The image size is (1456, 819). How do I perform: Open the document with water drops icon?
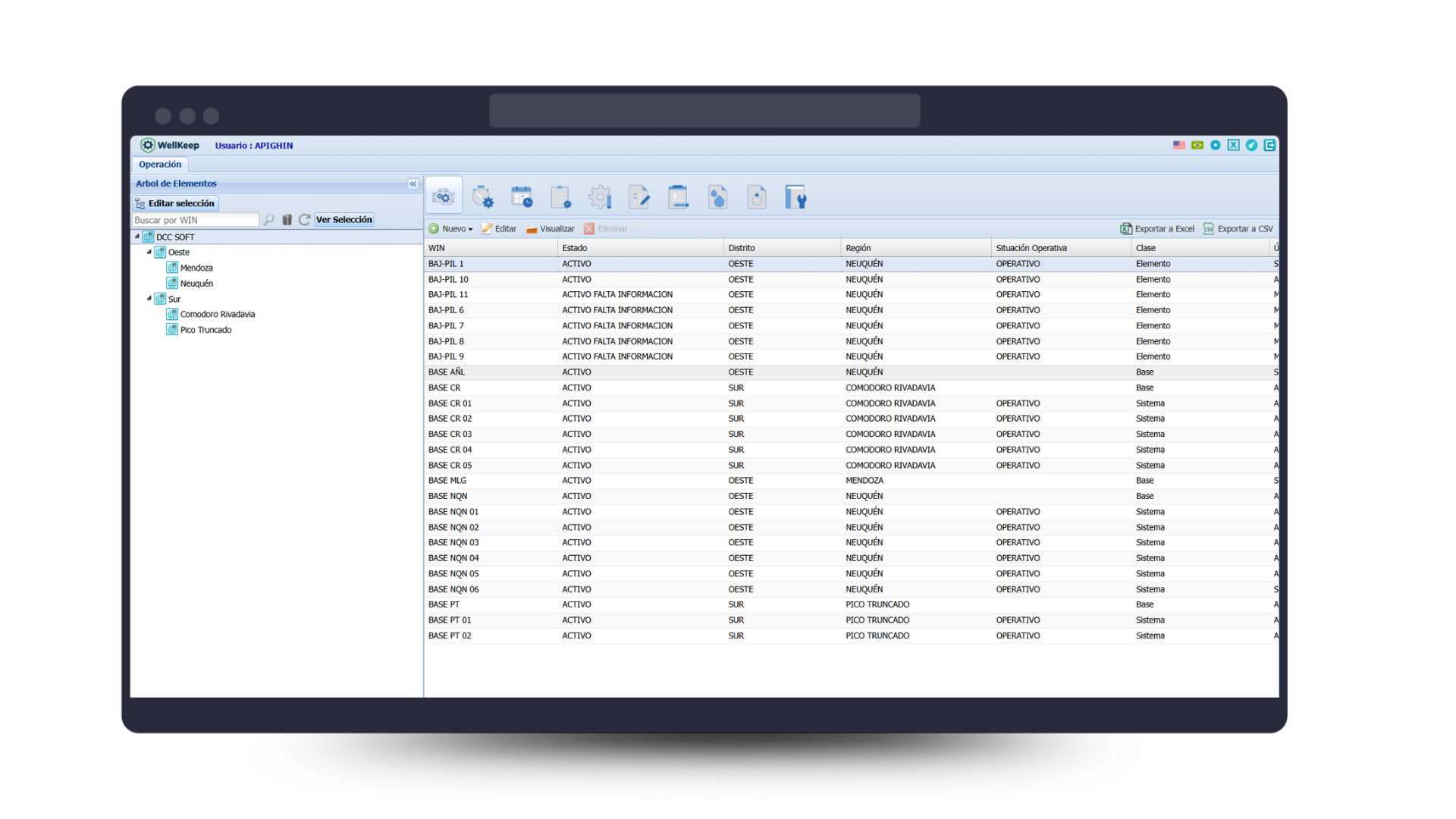(717, 197)
